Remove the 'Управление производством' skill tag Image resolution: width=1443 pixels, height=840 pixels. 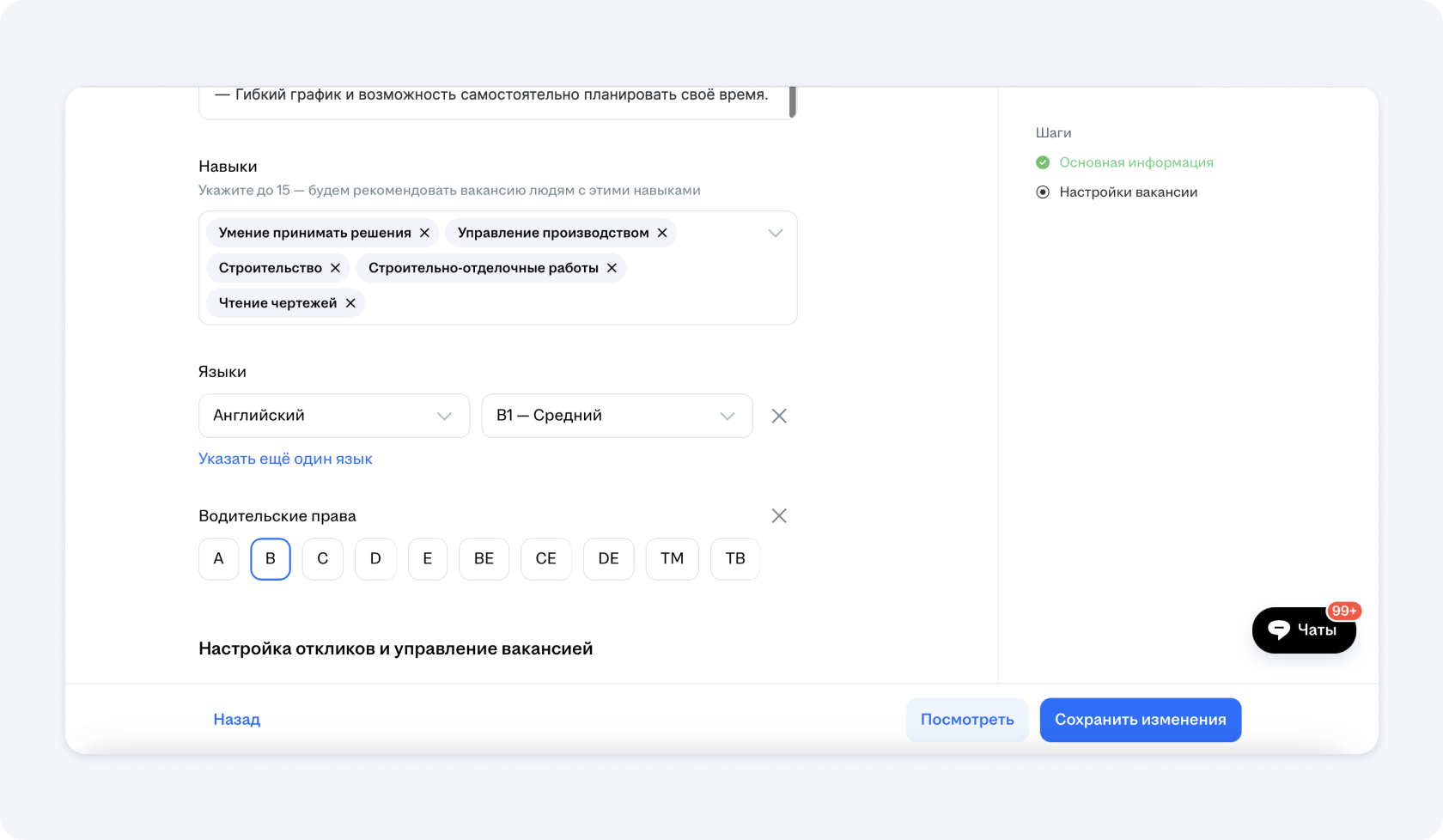coord(662,233)
